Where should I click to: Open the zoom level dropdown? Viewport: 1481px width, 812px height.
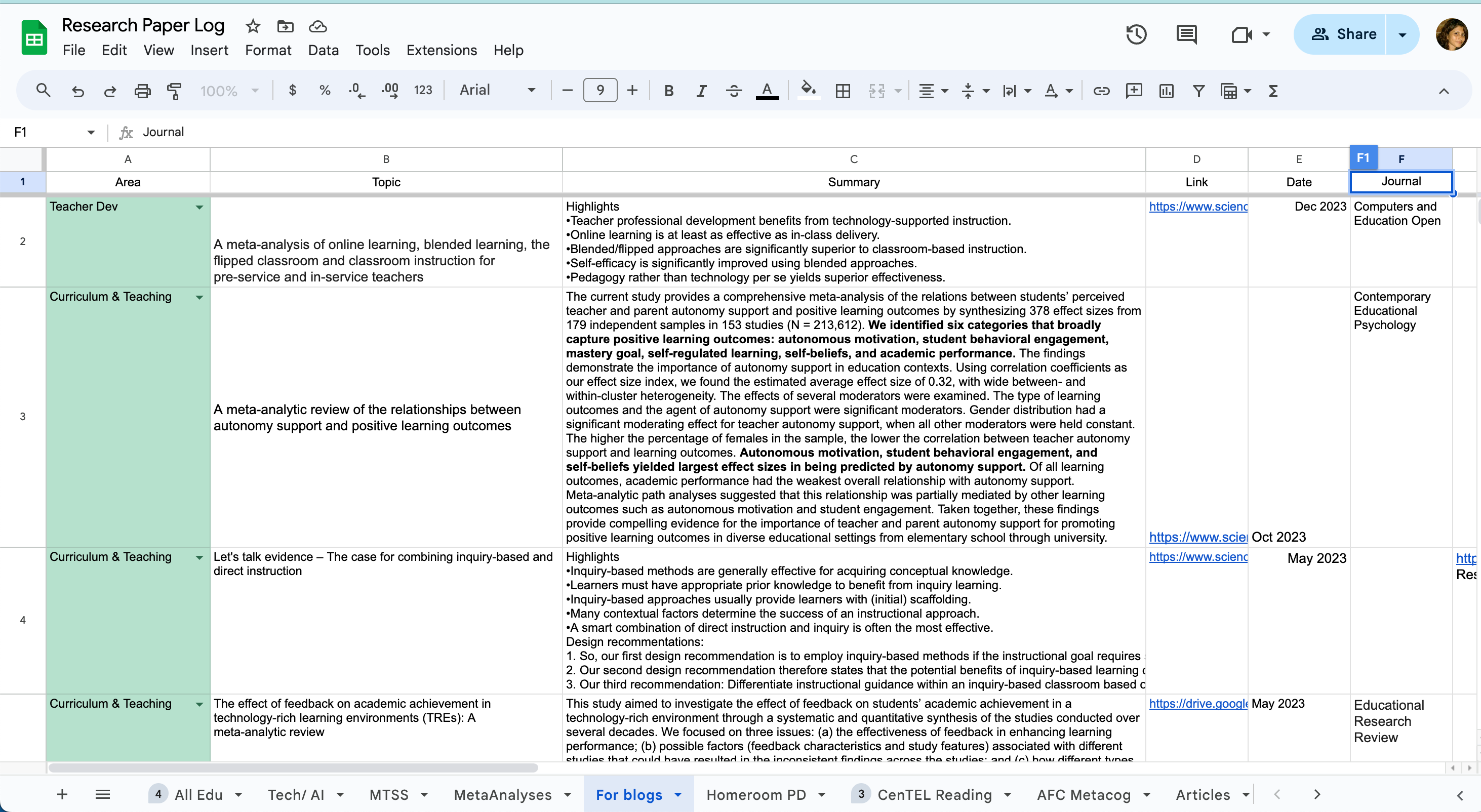pyautogui.click(x=230, y=90)
